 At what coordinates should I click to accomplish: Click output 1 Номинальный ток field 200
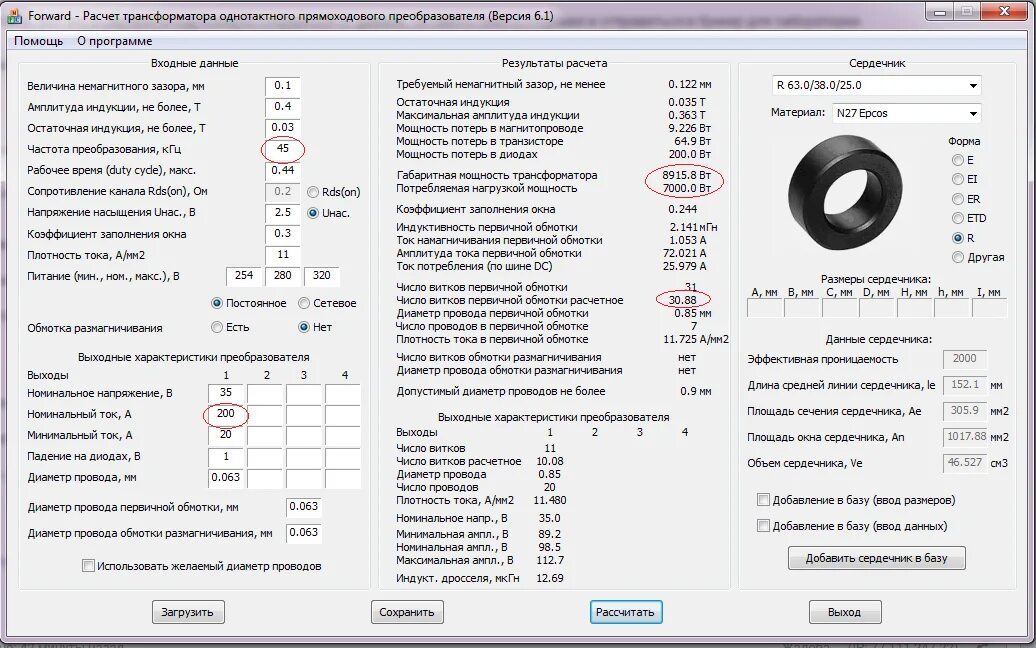coord(225,414)
